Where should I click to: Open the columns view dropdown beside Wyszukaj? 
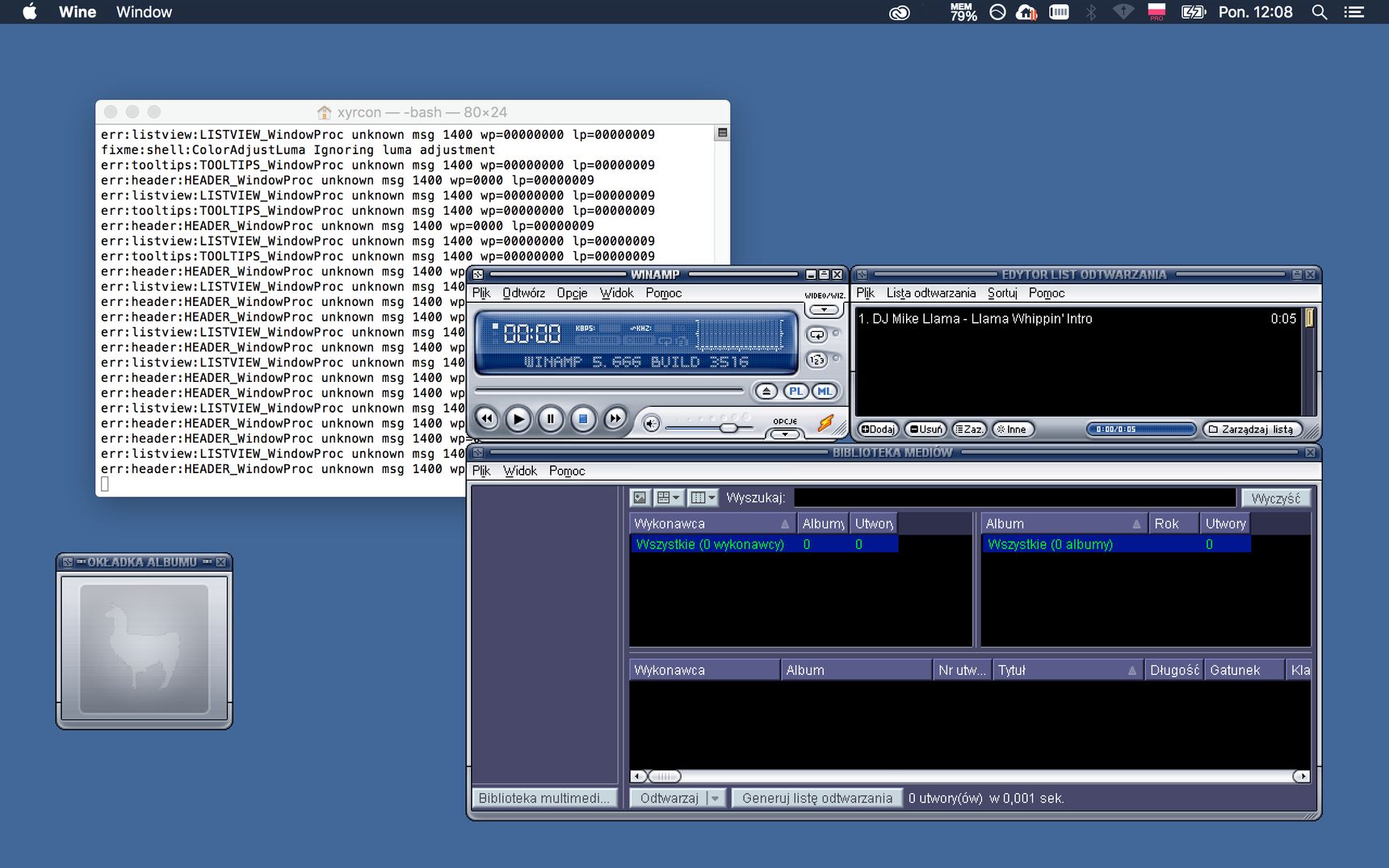(x=703, y=498)
